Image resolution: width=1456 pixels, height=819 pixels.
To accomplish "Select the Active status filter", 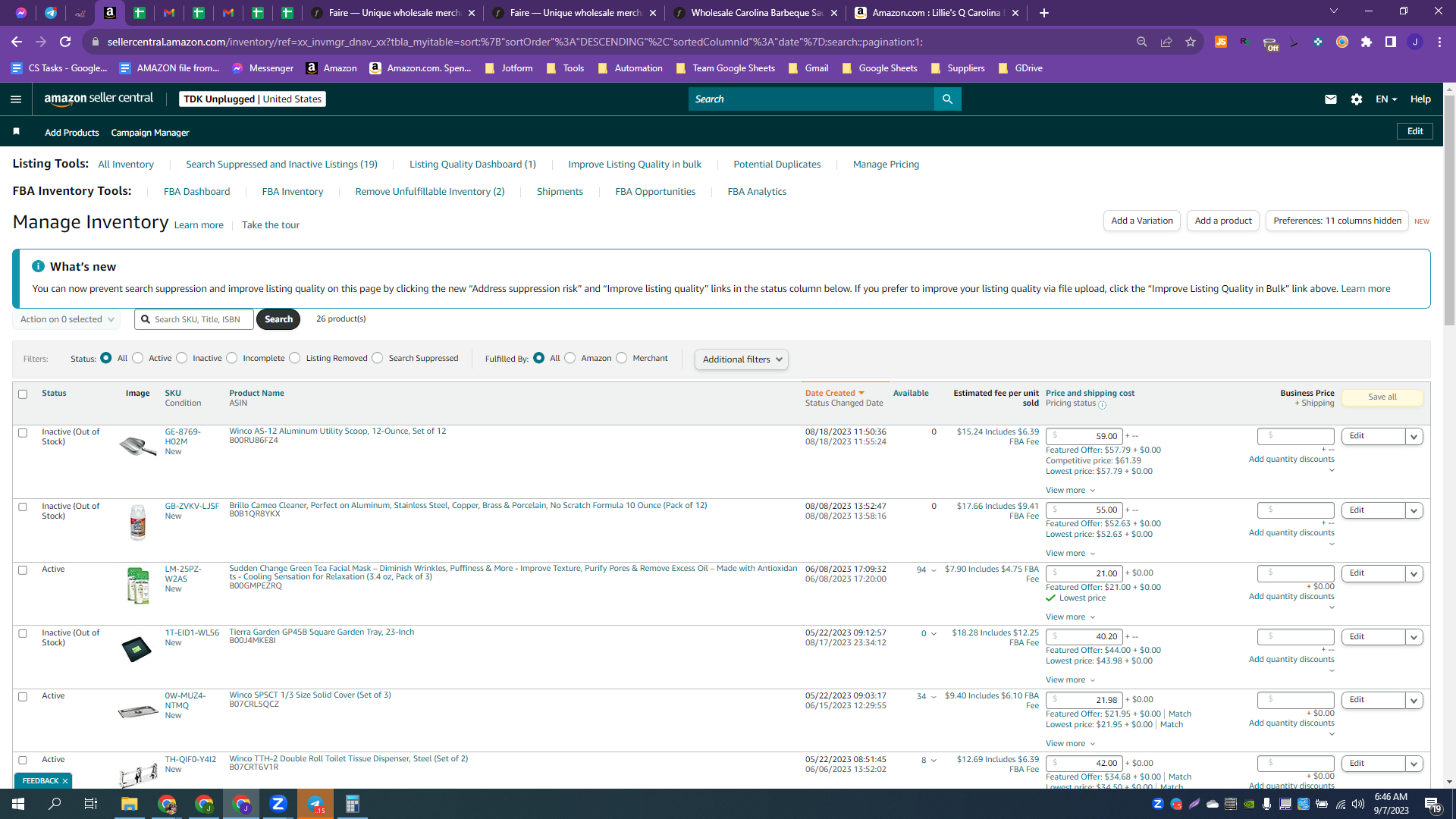I will (138, 358).
